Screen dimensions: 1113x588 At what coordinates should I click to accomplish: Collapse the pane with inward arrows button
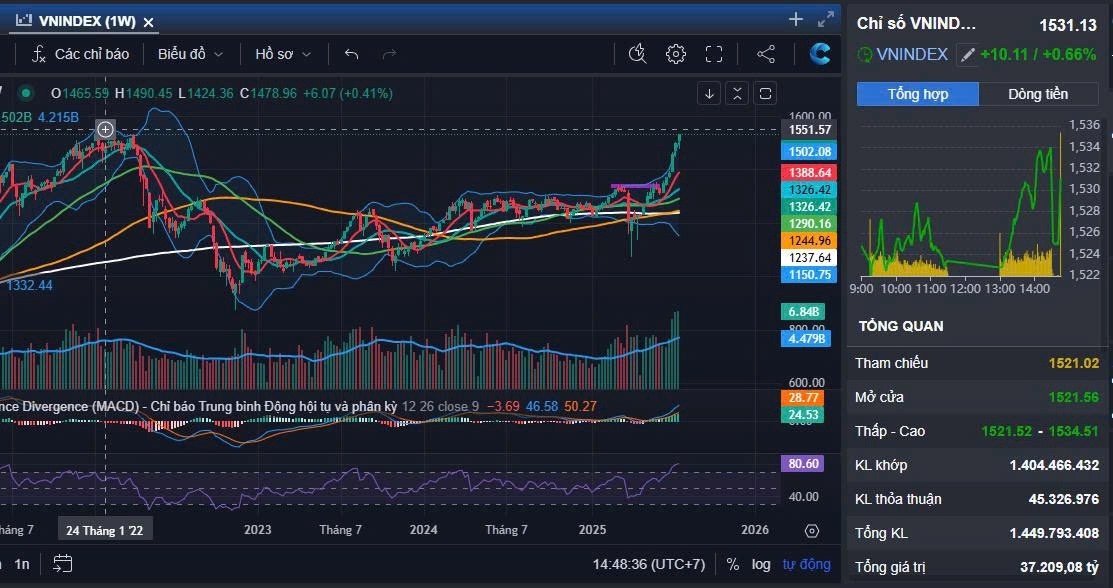pyautogui.click(x=738, y=93)
